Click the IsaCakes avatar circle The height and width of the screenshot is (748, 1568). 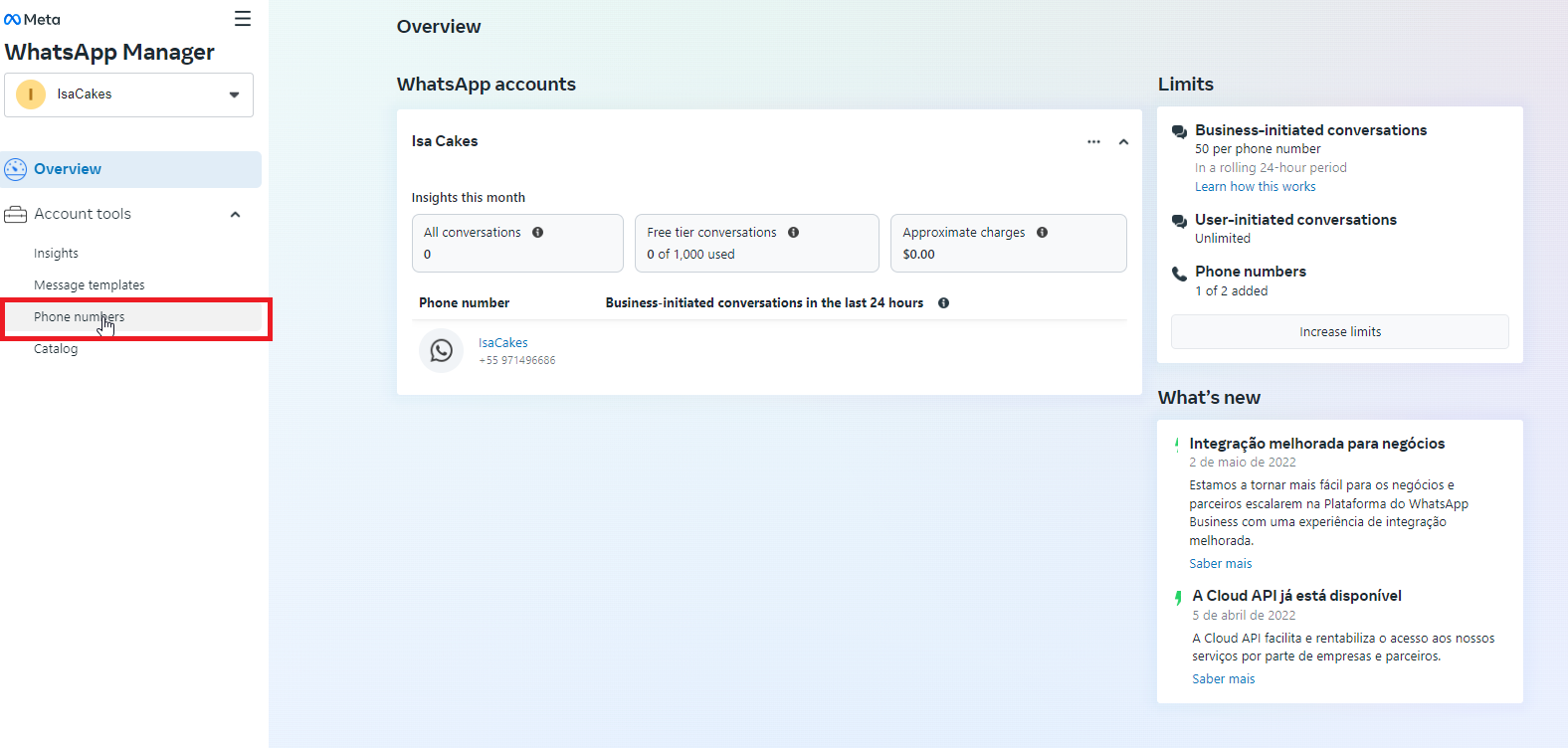pos(31,94)
